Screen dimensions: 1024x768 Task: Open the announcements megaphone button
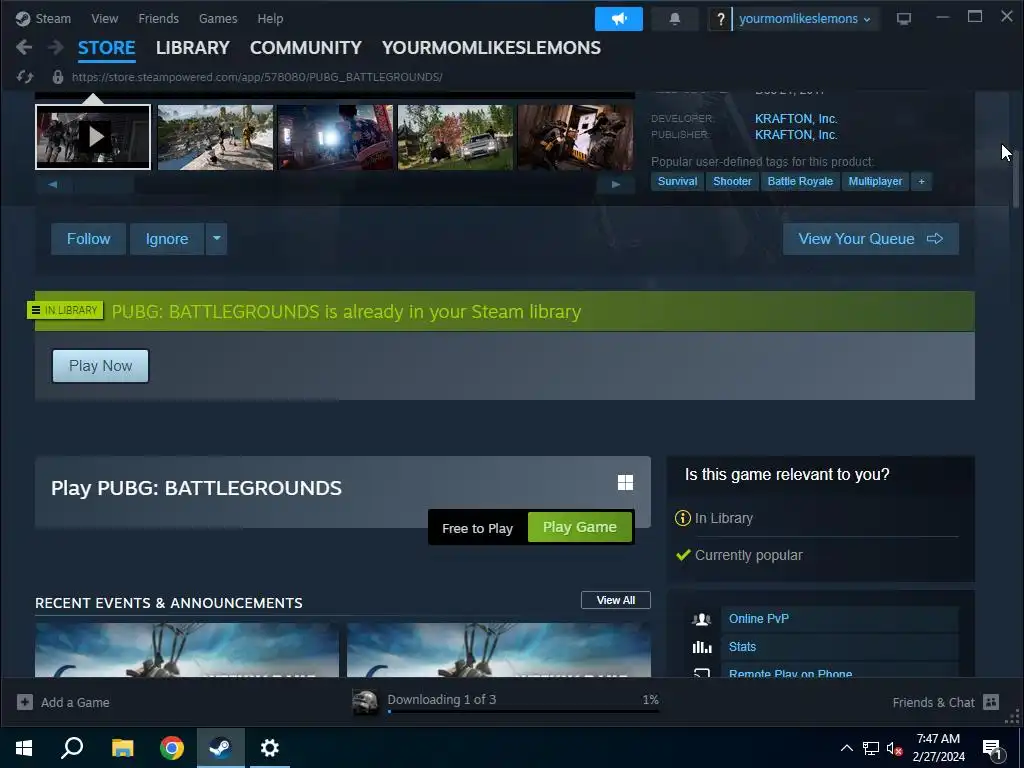click(x=618, y=19)
